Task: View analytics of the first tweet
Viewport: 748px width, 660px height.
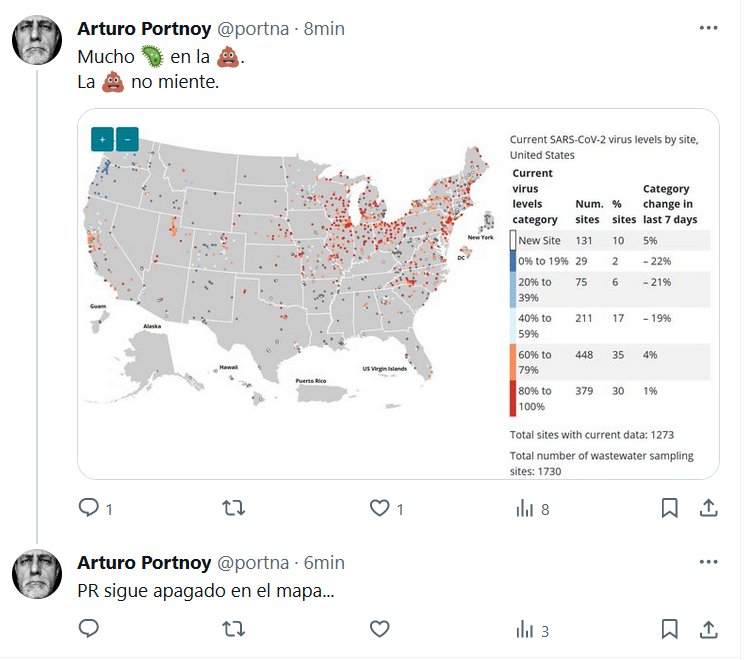Action: point(525,508)
